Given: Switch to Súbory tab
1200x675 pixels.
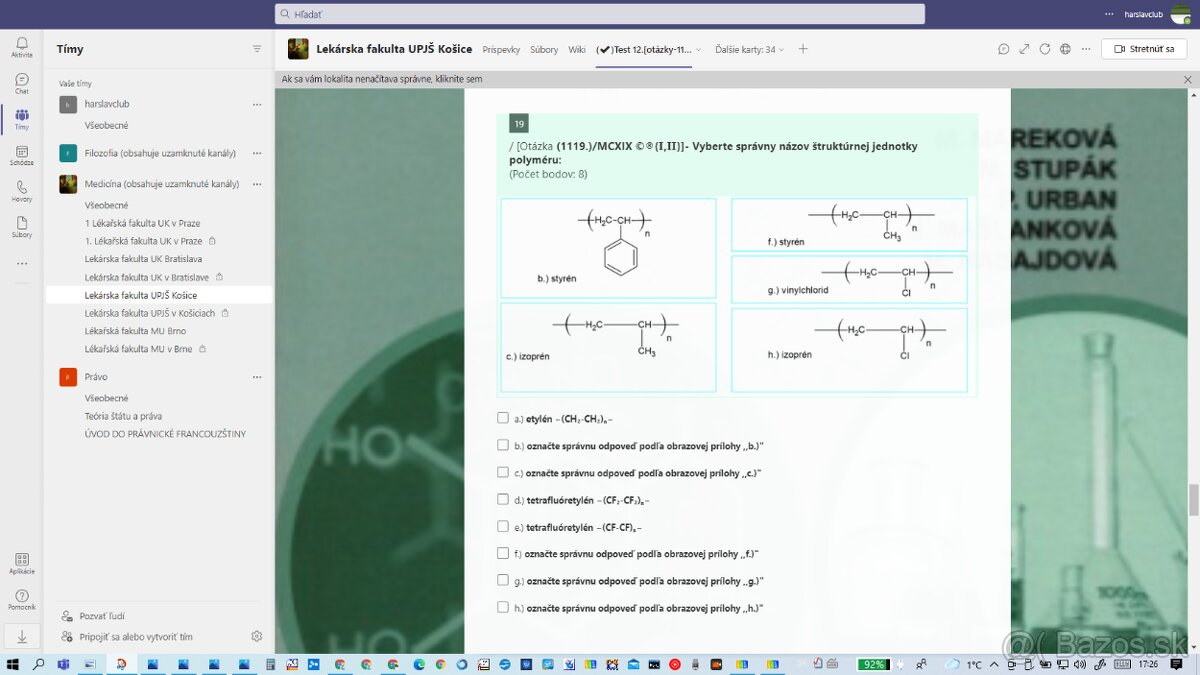Looking at the screenshot, I should [x=544, y=49].
